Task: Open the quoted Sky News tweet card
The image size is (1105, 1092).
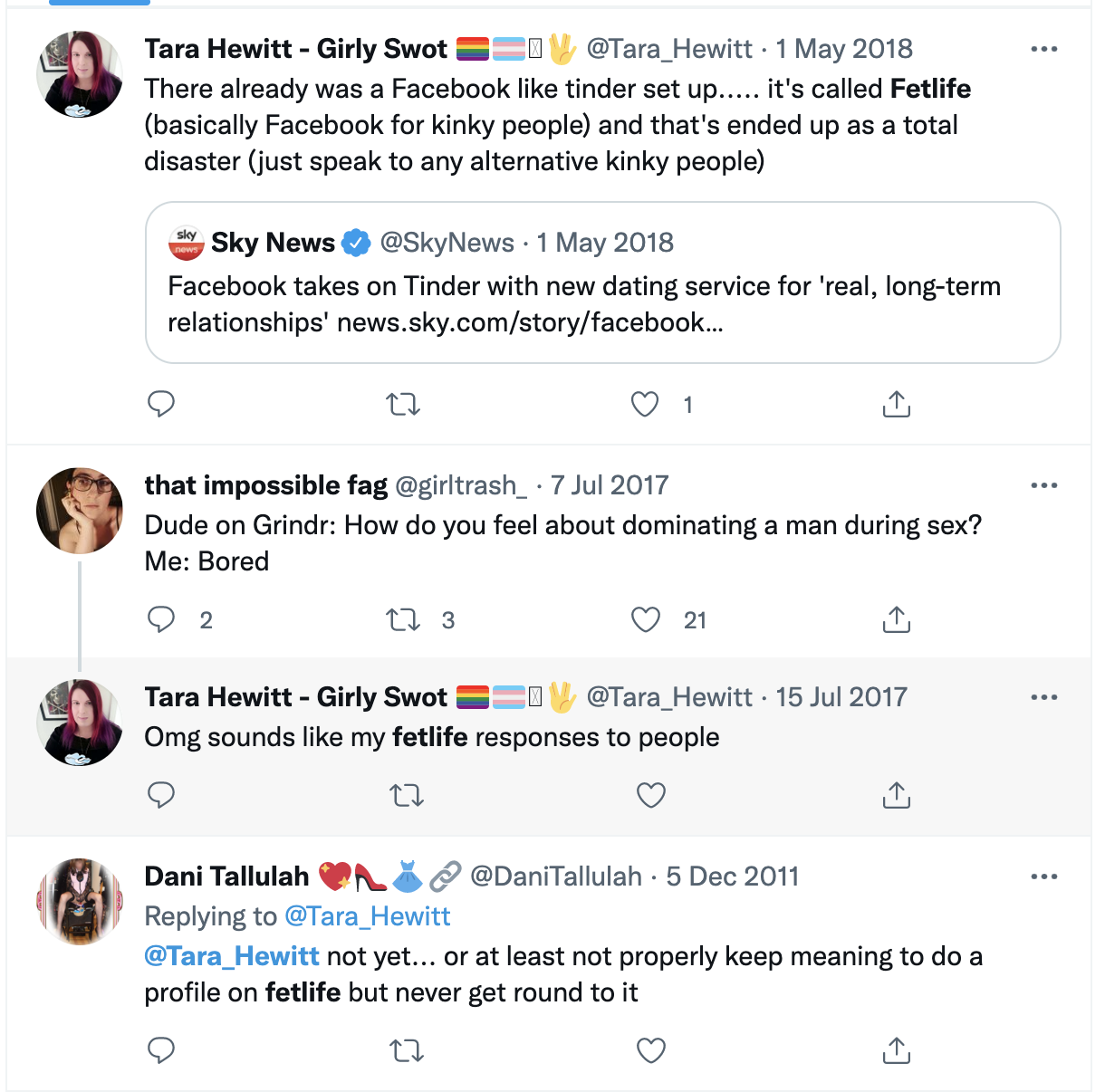Action: click(x=602, y=282)
